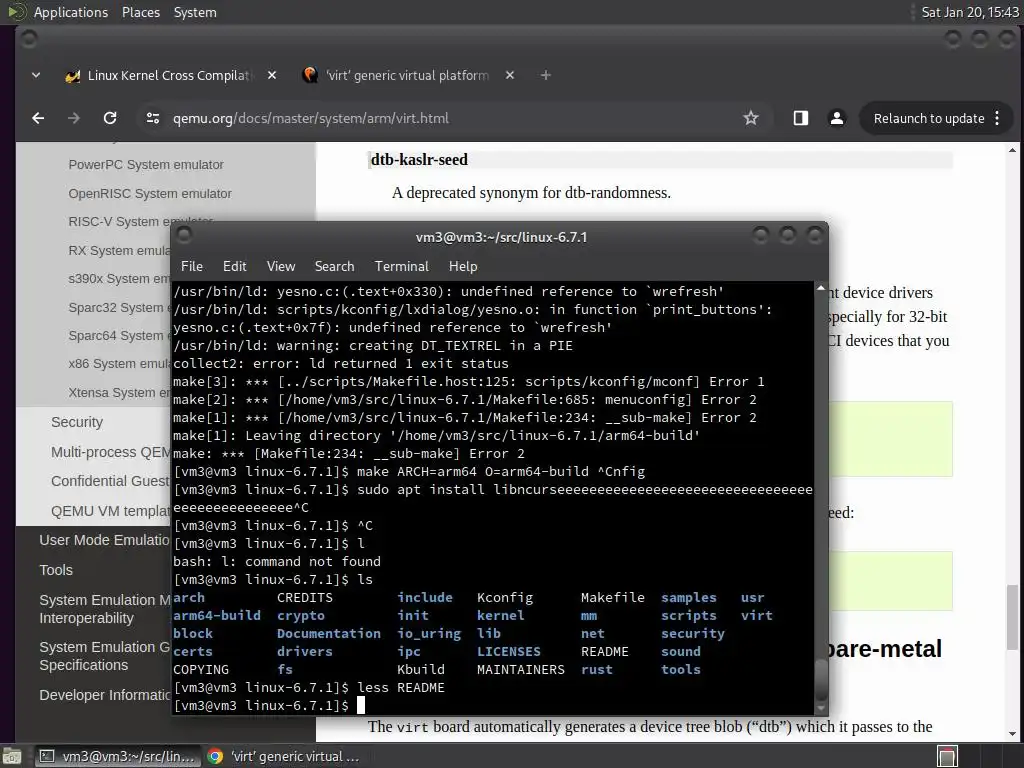The height and width of the screenshot is (768, 1024).
Task: Open the tab search dropdown chevron
Action: coord(36,76)
